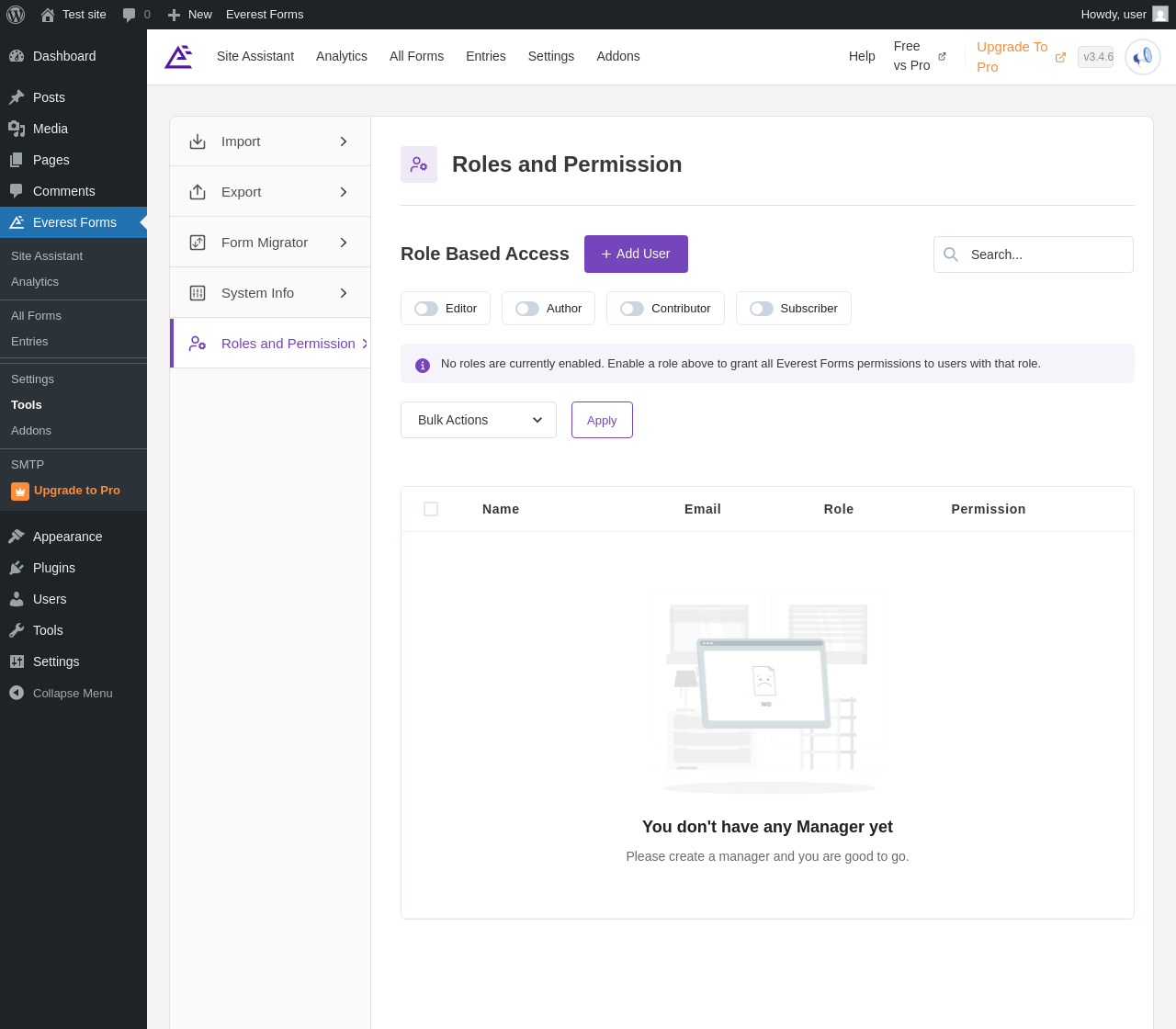This screenshot has height=1029, width=1176.
Task: Open All Forms in sidebar submenu
Action: point(36,316)
